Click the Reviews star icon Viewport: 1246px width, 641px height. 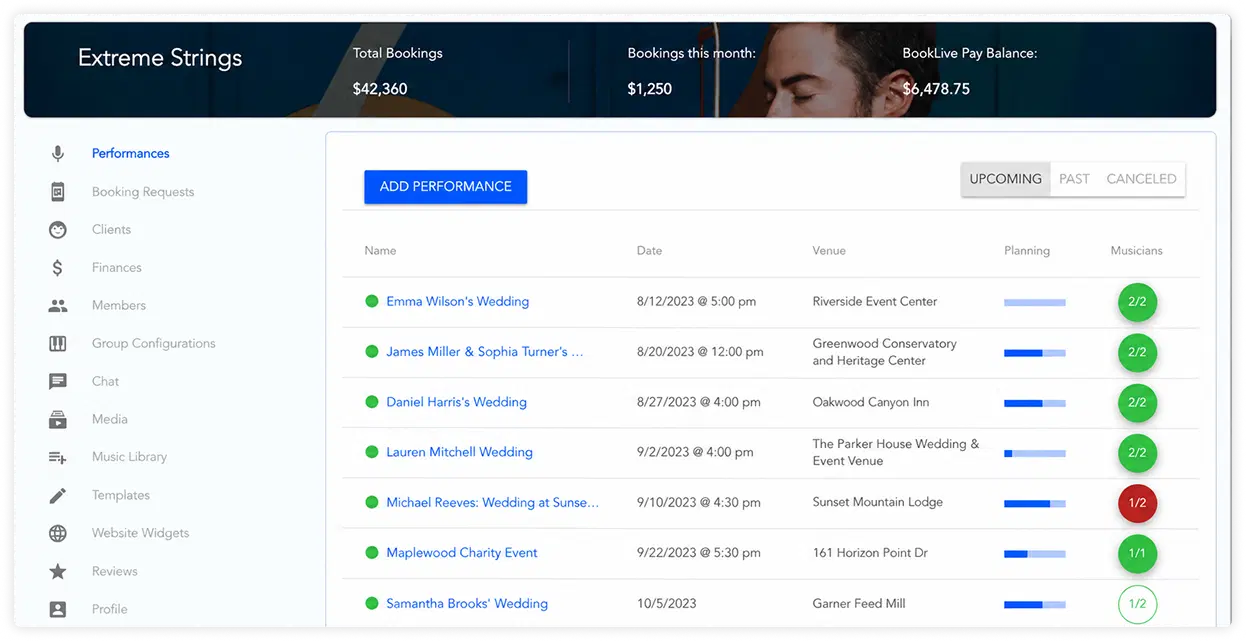pos(58,572)
